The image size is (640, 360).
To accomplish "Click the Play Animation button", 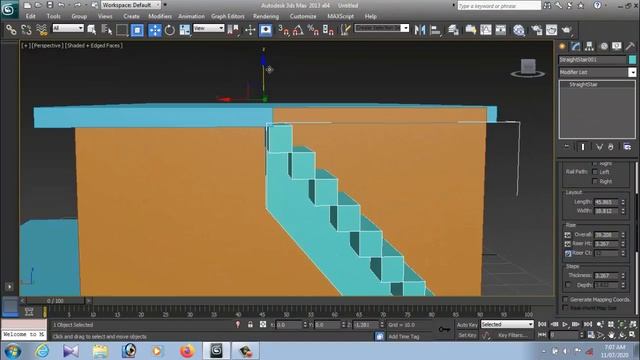I will pos(565,324).
